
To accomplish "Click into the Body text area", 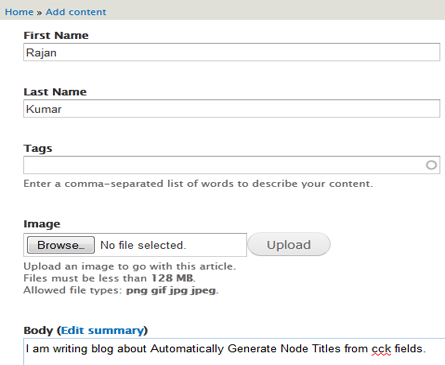I will tap(234, 352).
